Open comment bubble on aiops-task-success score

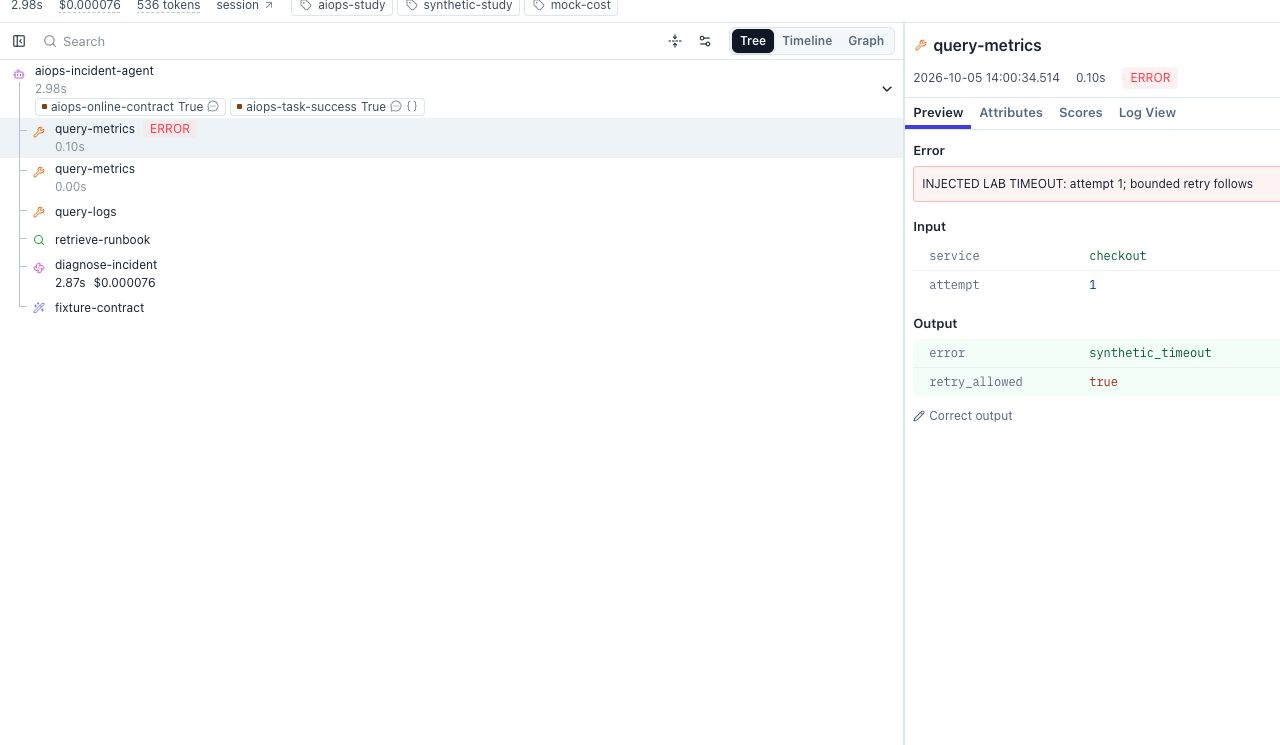coord(396,107)
